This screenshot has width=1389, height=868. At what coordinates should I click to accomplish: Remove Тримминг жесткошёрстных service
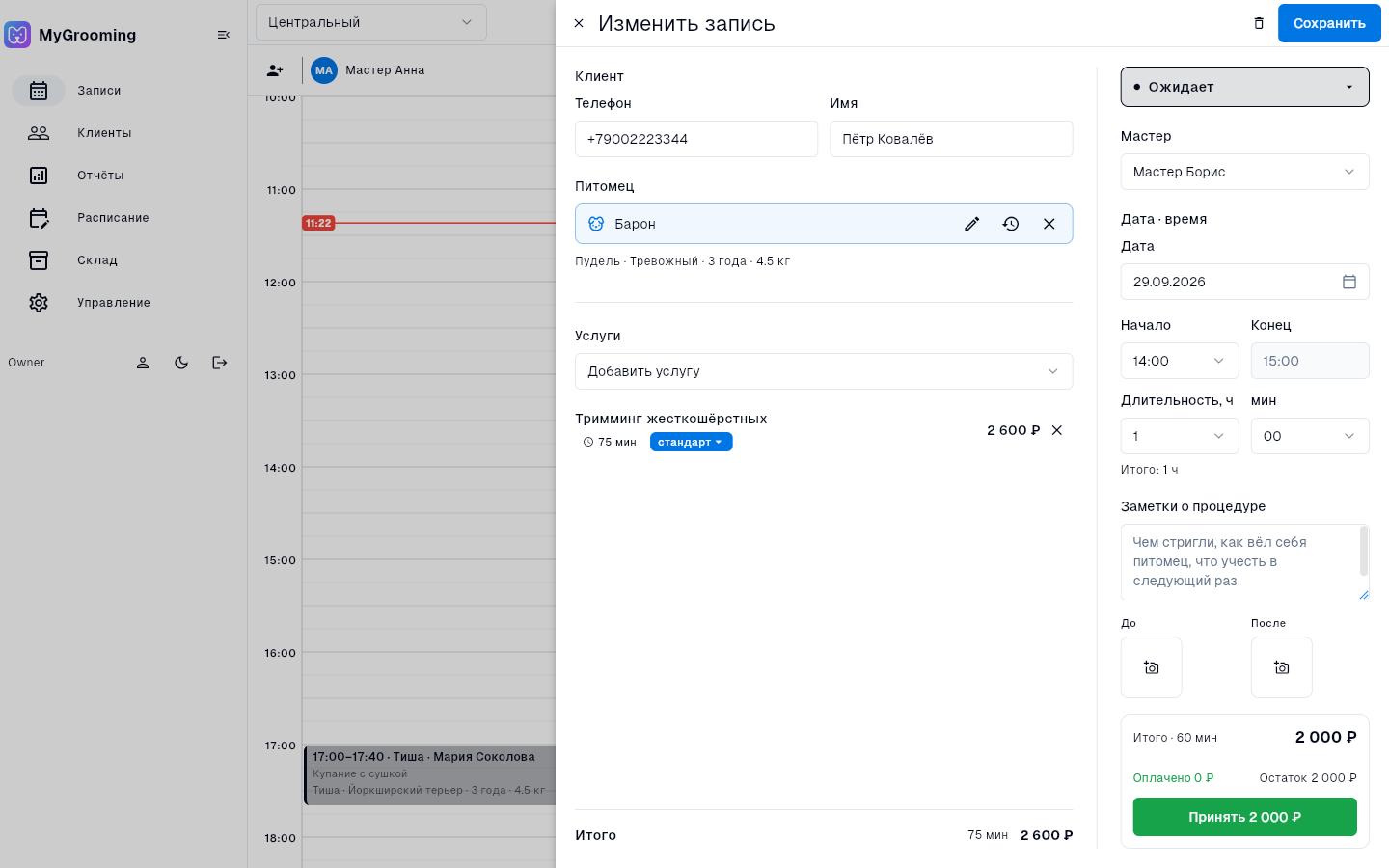[x=1057, y=430]
